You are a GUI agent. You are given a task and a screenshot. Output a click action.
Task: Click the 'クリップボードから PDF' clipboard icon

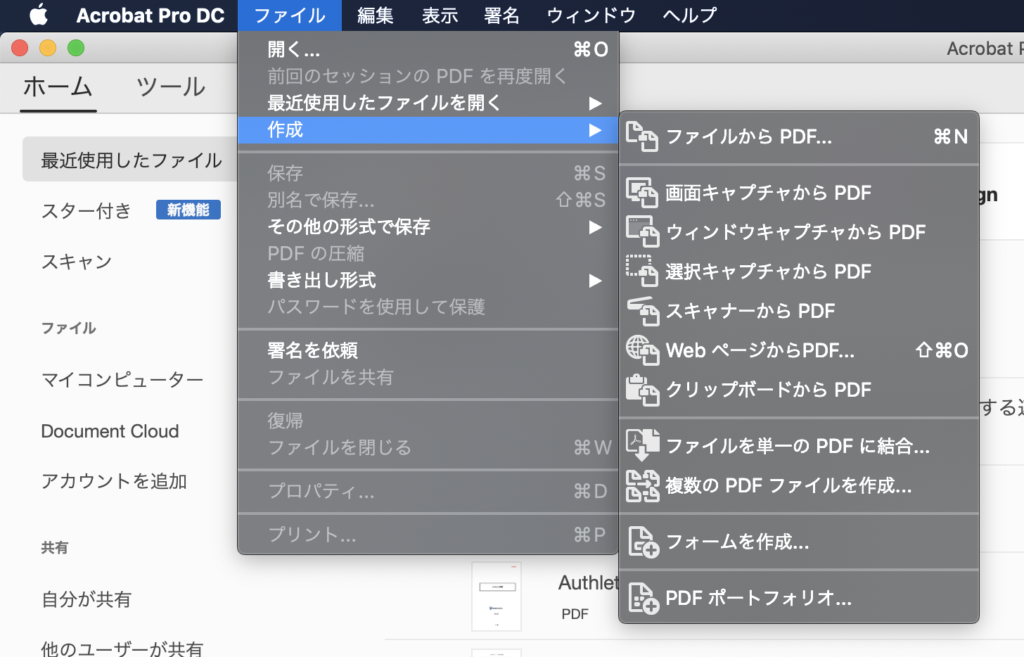point(642,390)
